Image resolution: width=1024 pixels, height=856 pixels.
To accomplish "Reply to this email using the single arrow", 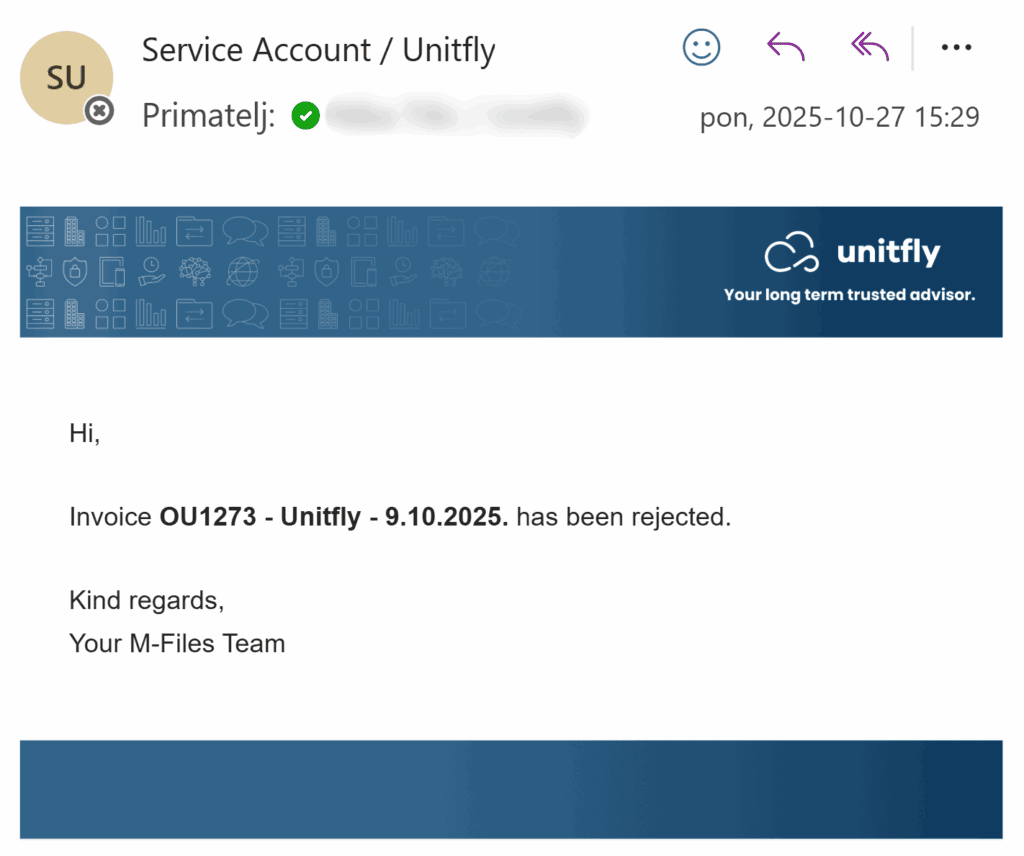I will (x=785, y=47).
